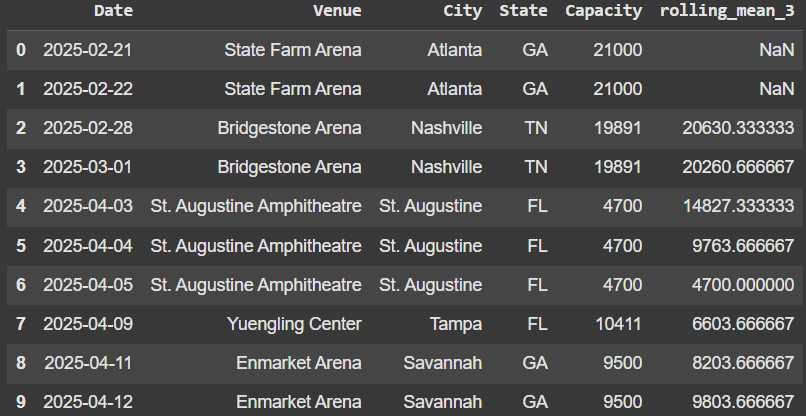
Task: Click the Date column header
Action: (x=112, y=12)
